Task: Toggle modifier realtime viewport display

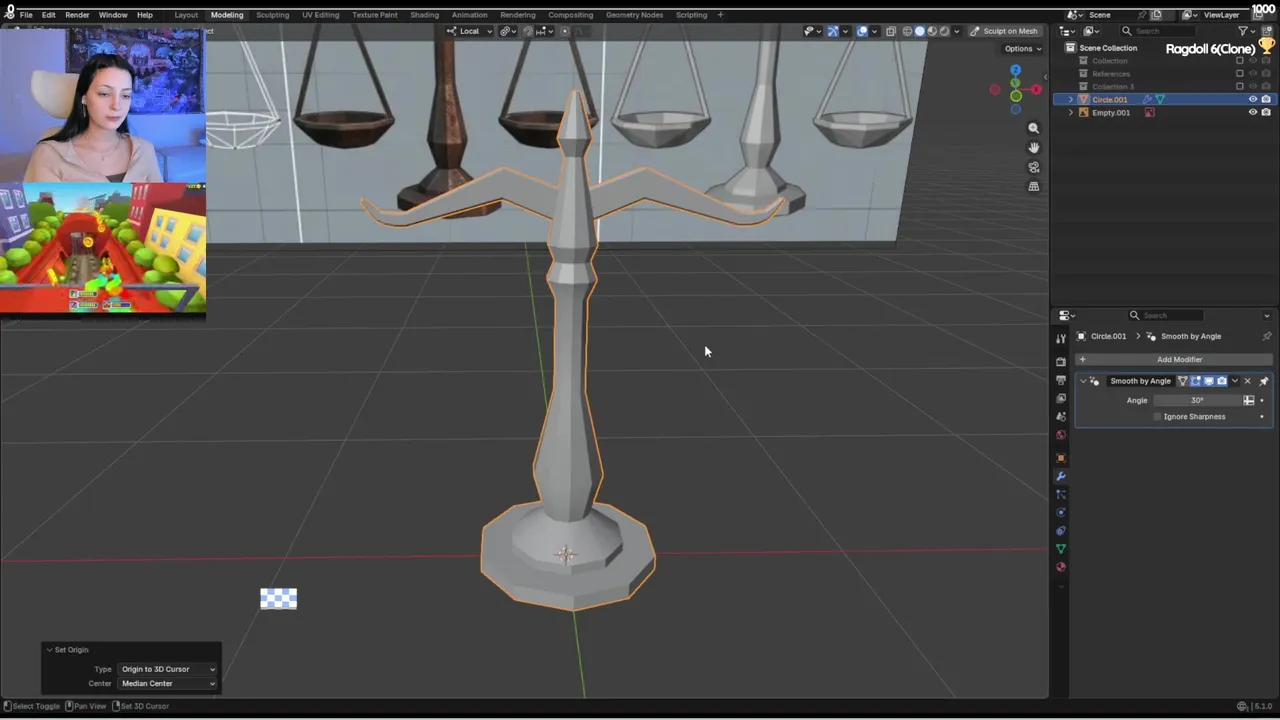Action: coord(1209,381)
